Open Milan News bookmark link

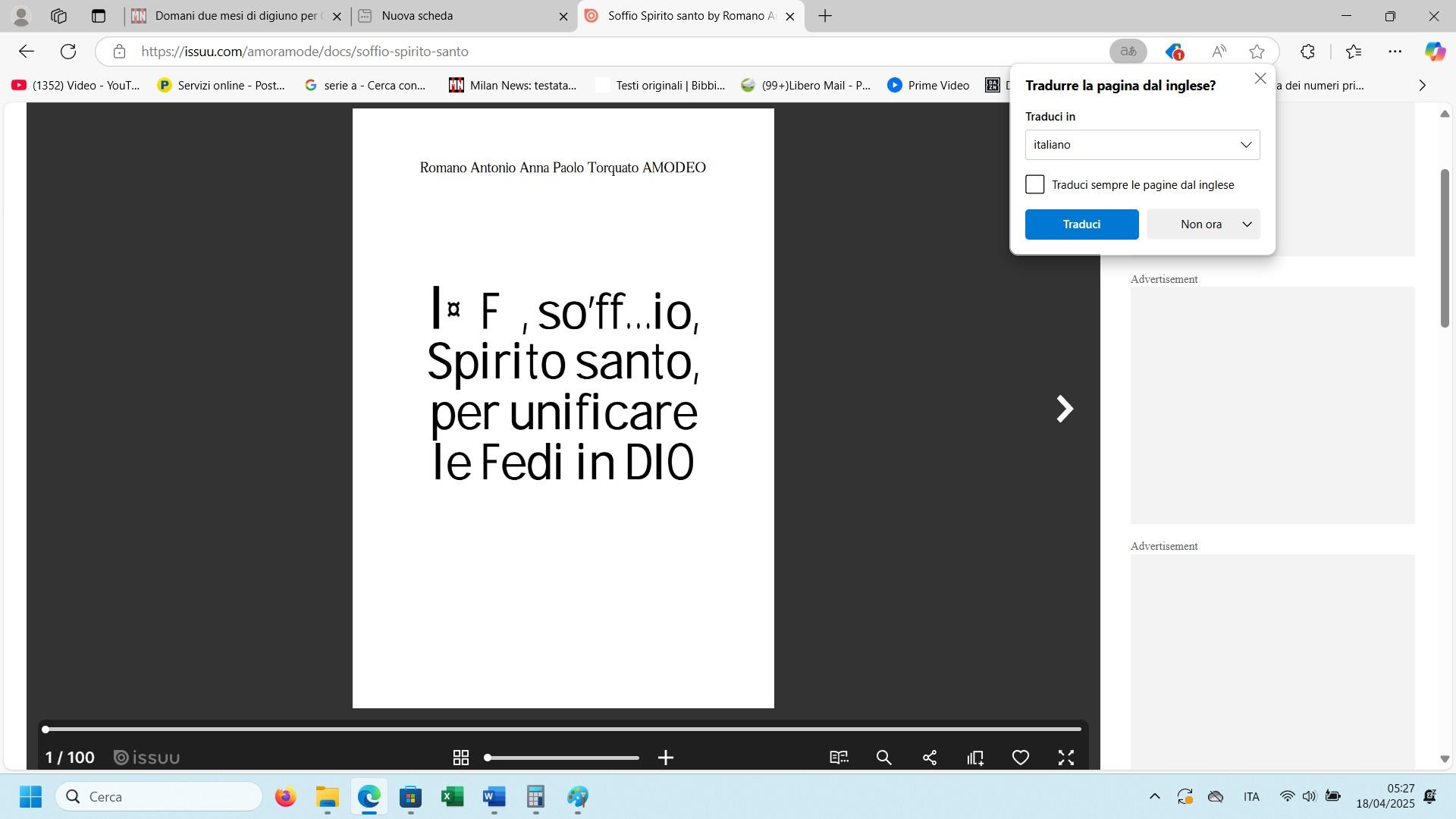513,86
